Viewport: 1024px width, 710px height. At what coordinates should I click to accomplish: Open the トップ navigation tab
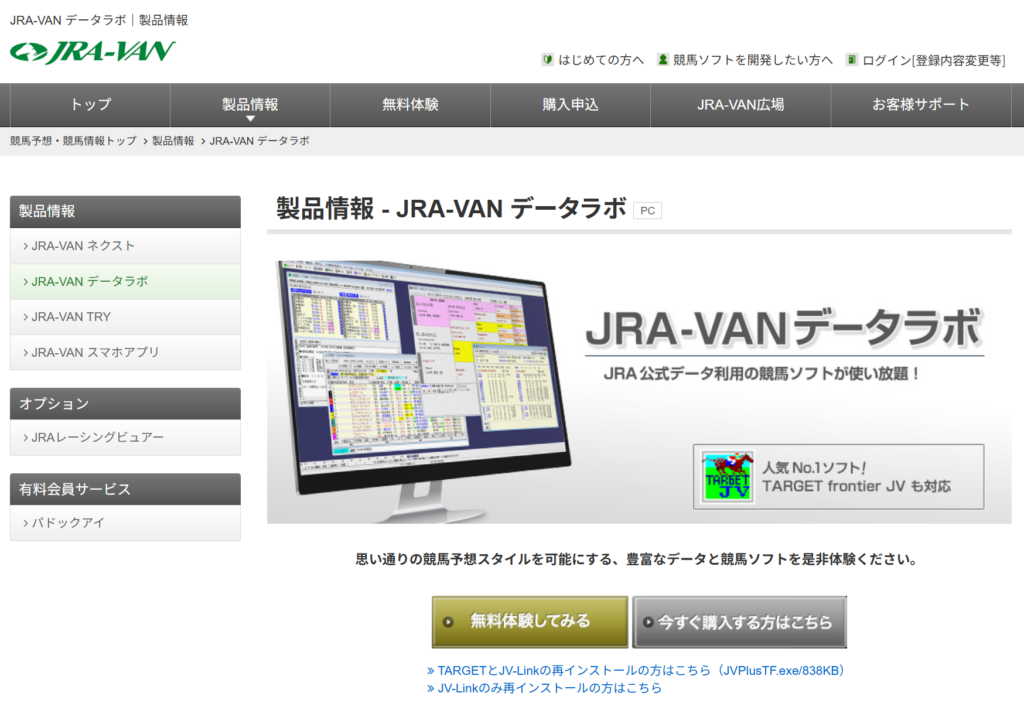pos(90,104)
